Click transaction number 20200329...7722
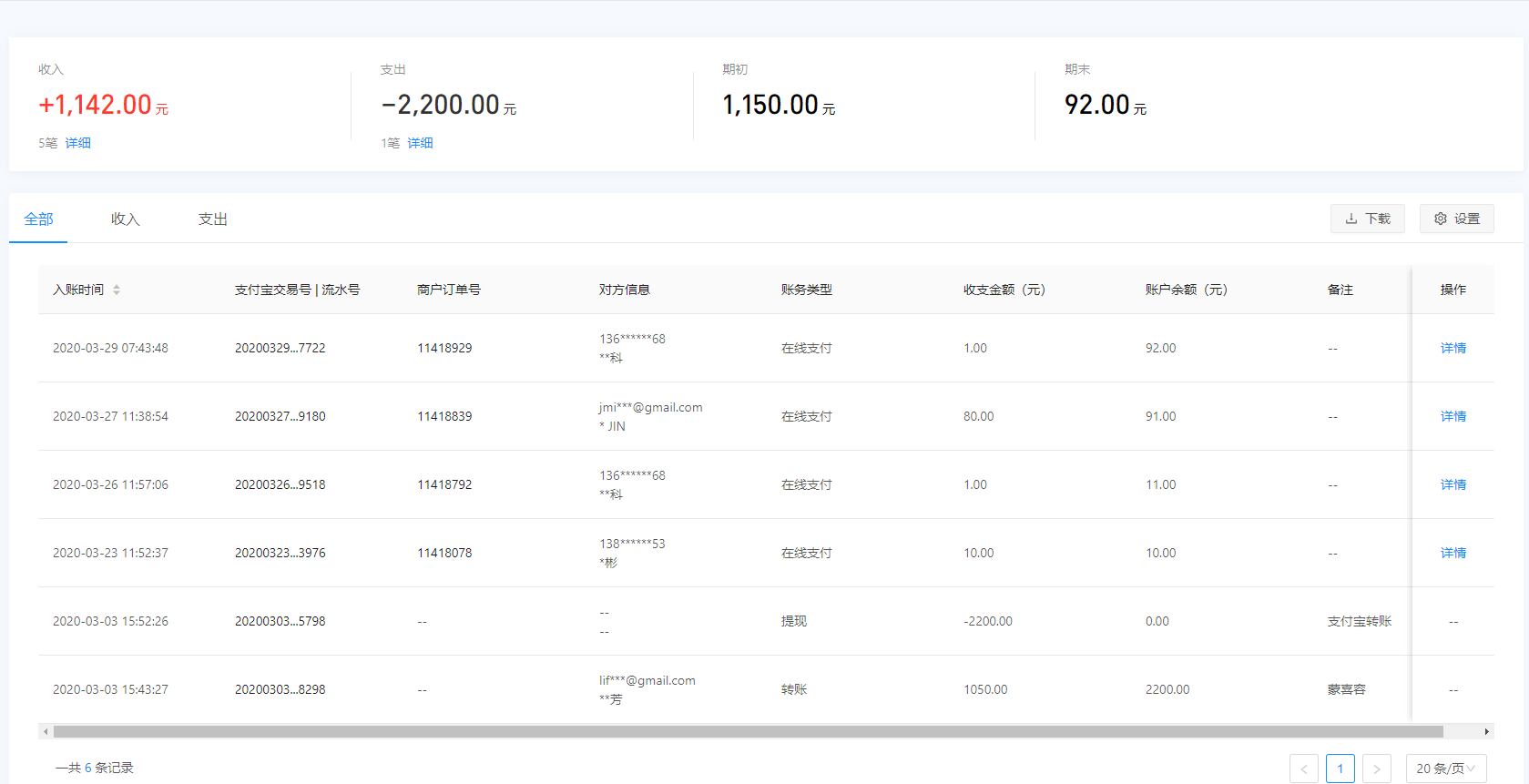The image size is (1529, 784). point(280,348)
